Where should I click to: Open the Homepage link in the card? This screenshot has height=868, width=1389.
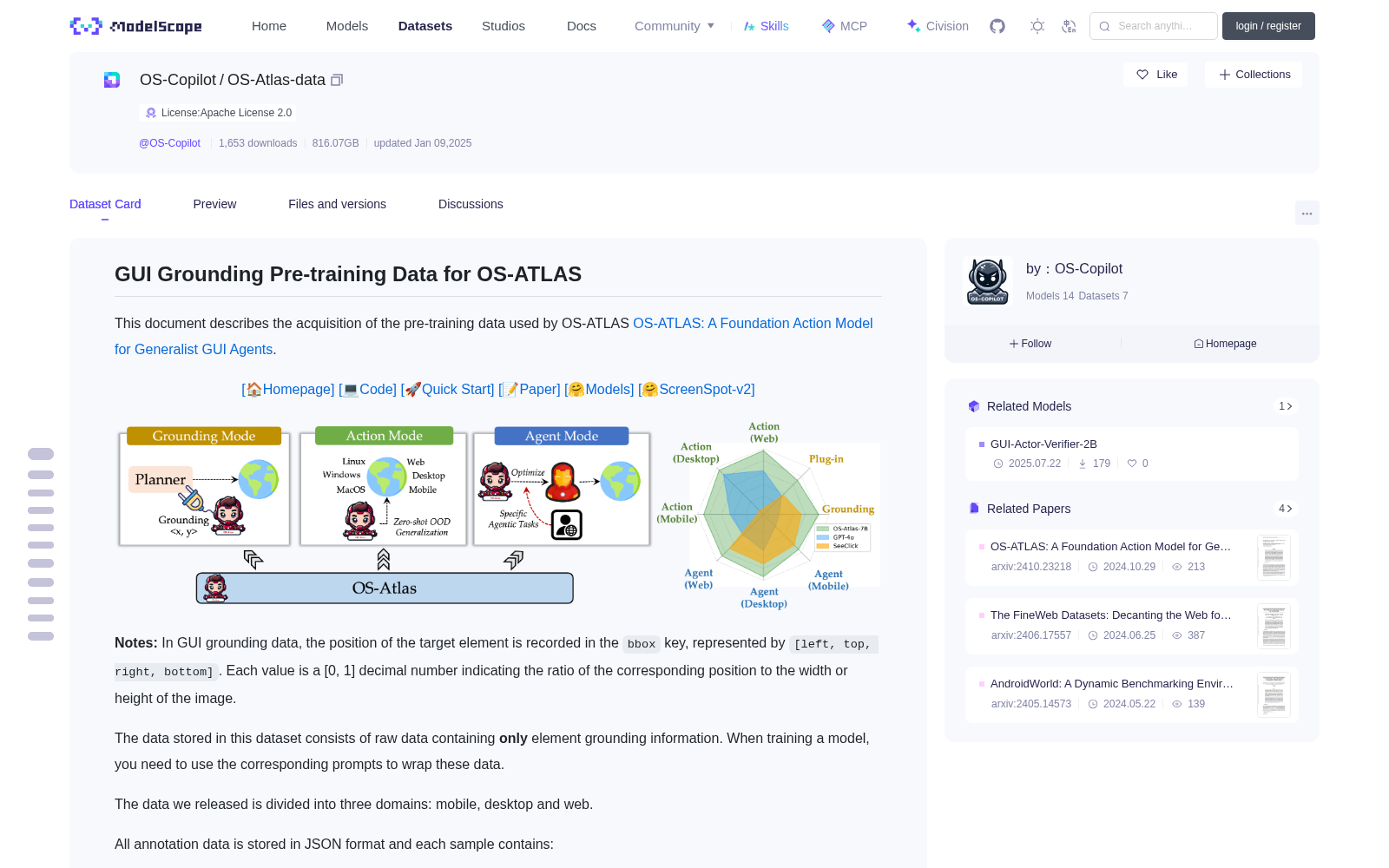point(290,389)
